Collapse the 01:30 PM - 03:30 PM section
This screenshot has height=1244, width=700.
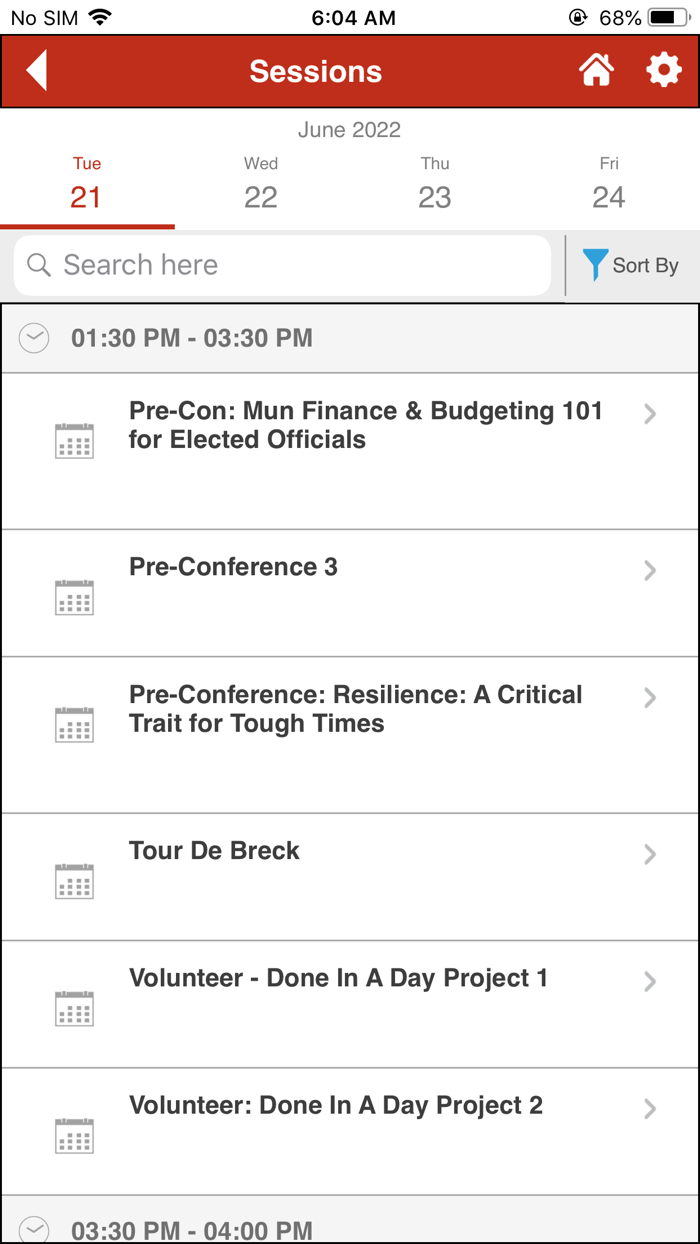pyautogui.click(x=33, y=338)
